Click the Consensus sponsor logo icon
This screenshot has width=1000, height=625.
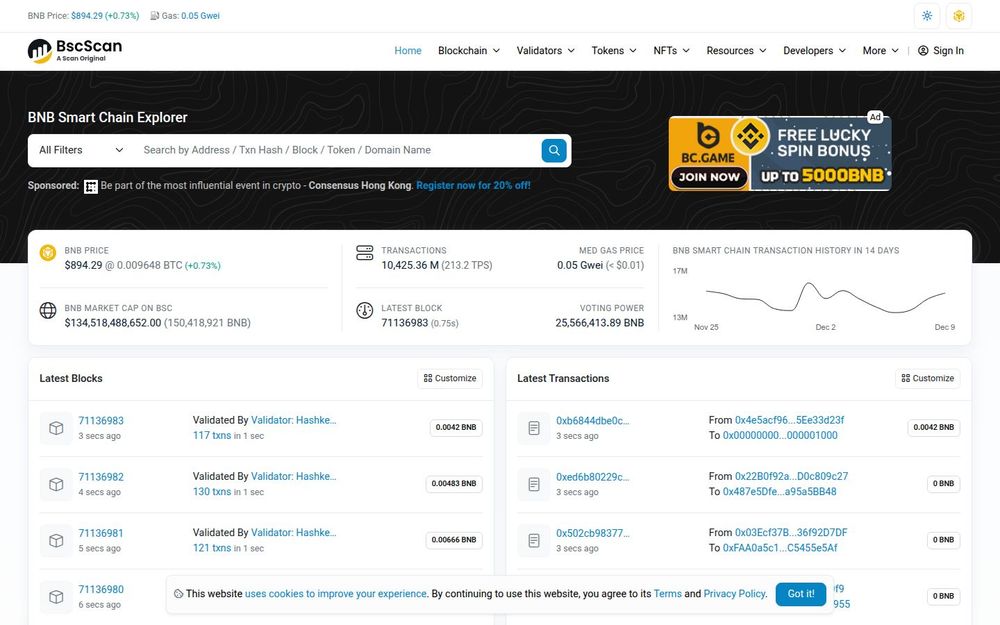coord(91,186)
